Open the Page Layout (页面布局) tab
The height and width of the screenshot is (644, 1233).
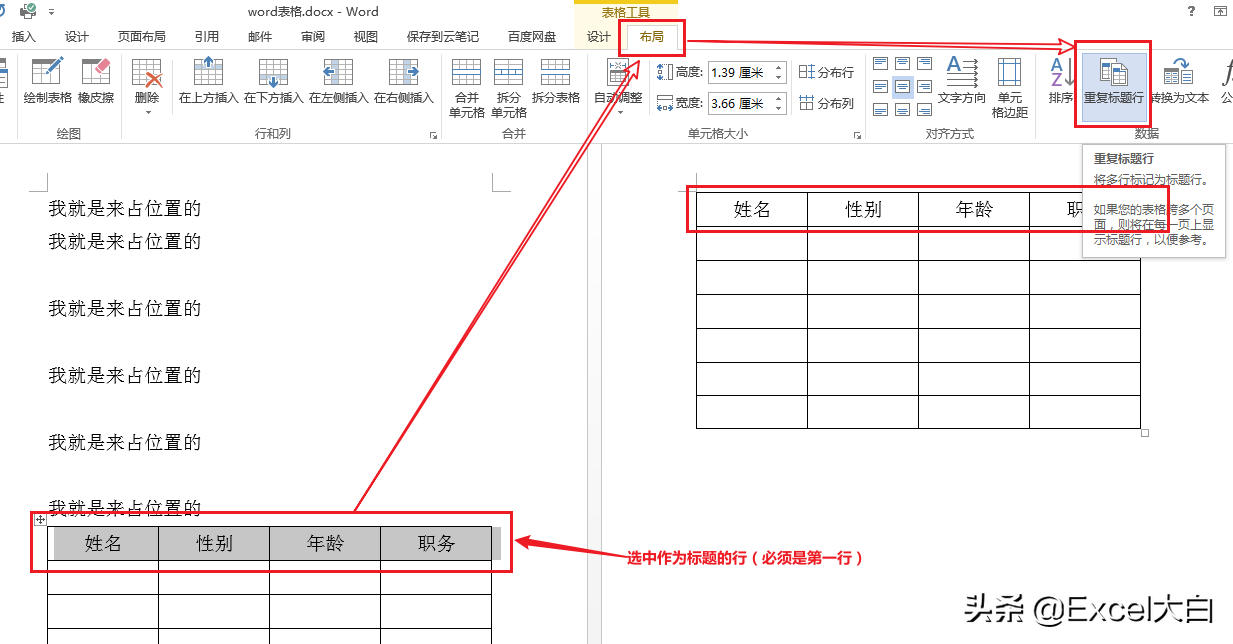pos(141,37)
